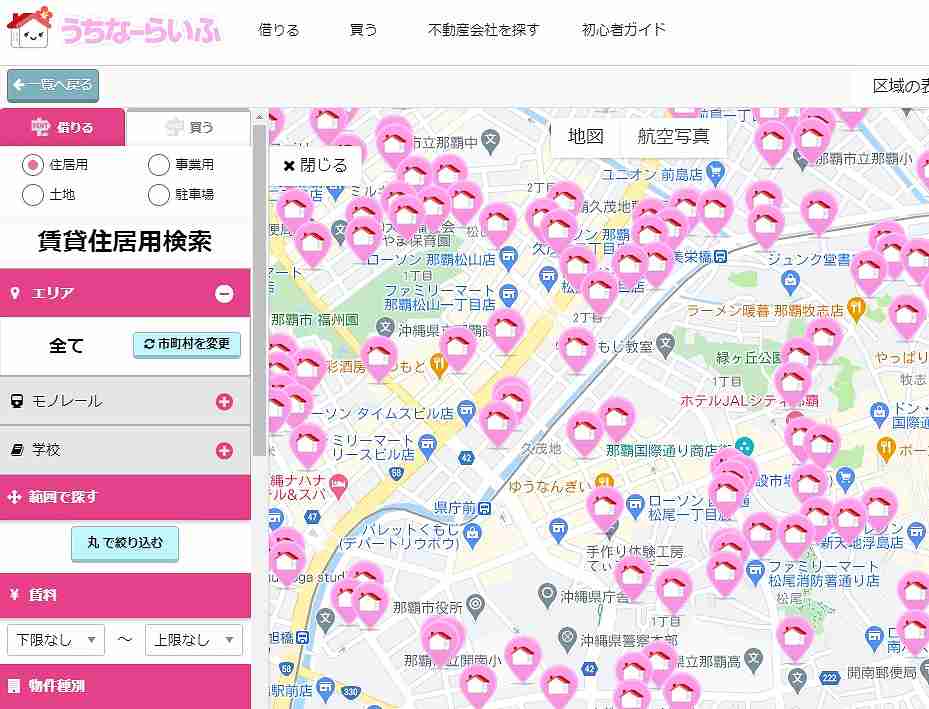Click the 県庁前 station icon on map
The image size is (929, 709).
click(484, 508)
